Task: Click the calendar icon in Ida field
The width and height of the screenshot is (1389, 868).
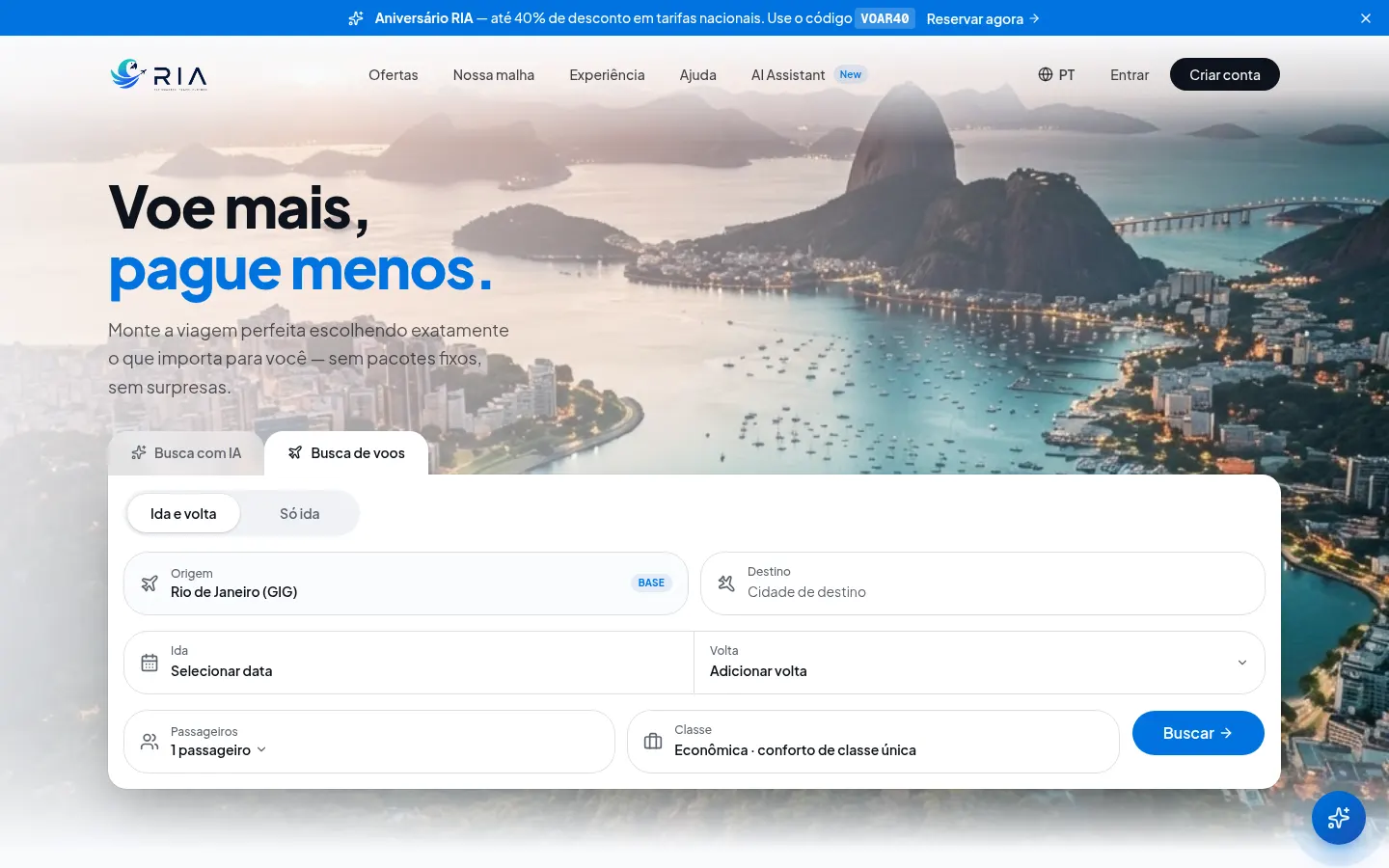Action: 150,663
